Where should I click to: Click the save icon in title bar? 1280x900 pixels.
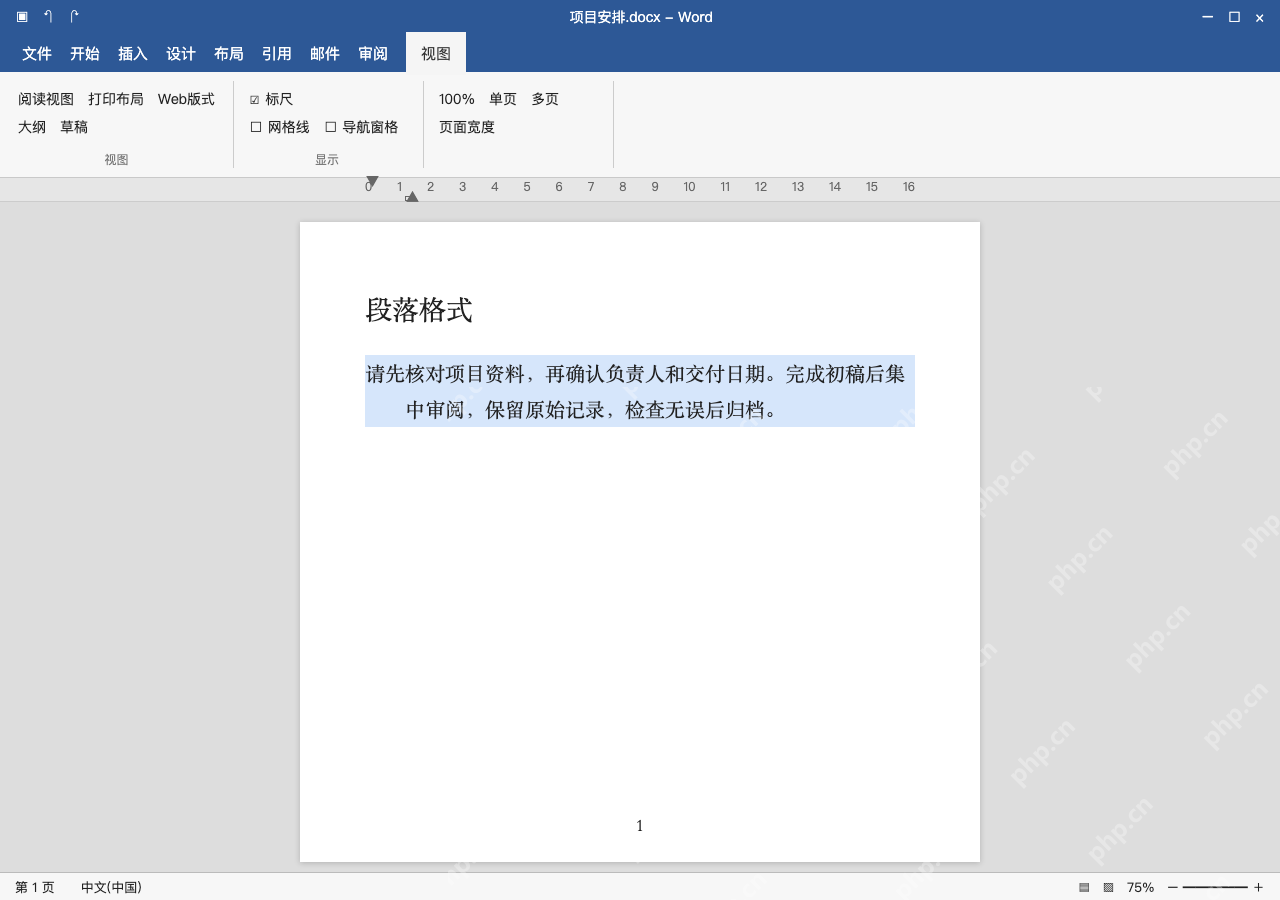22,17
